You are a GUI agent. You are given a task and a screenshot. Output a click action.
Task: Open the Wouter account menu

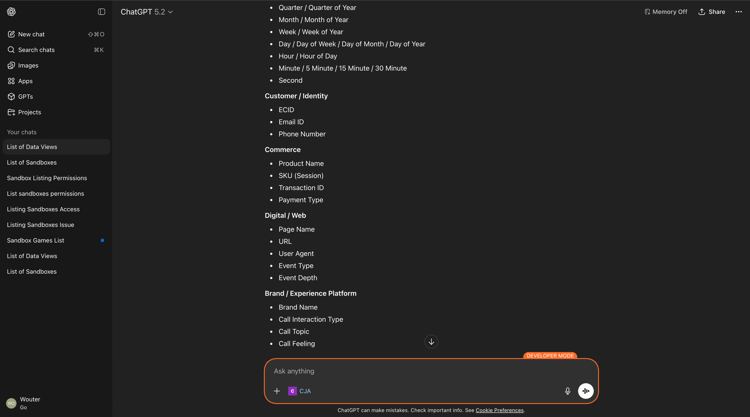click(56, 403)
